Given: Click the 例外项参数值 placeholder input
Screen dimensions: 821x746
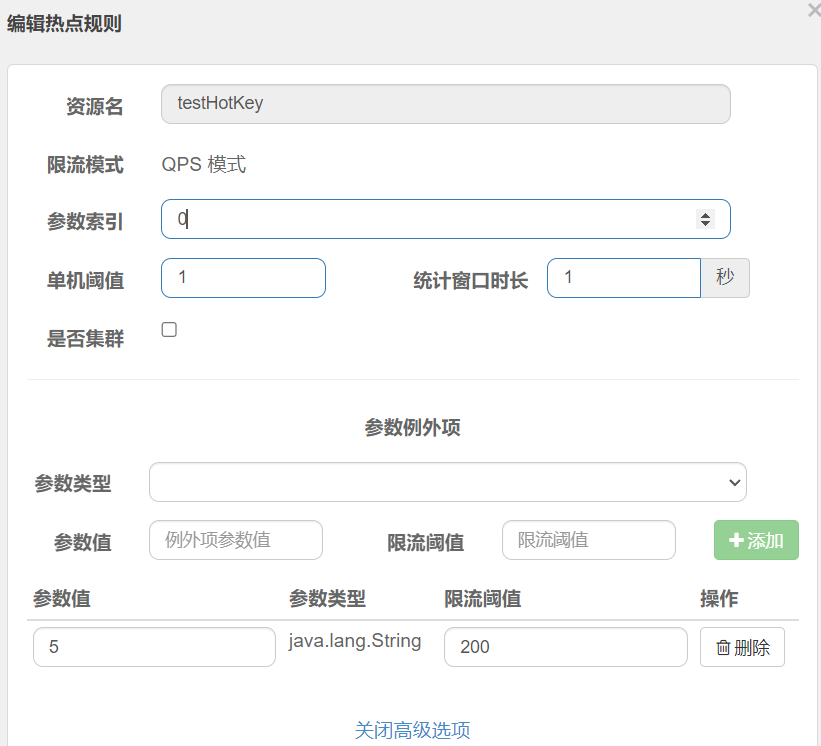Looking at the screenshot, I should (236, 540).
